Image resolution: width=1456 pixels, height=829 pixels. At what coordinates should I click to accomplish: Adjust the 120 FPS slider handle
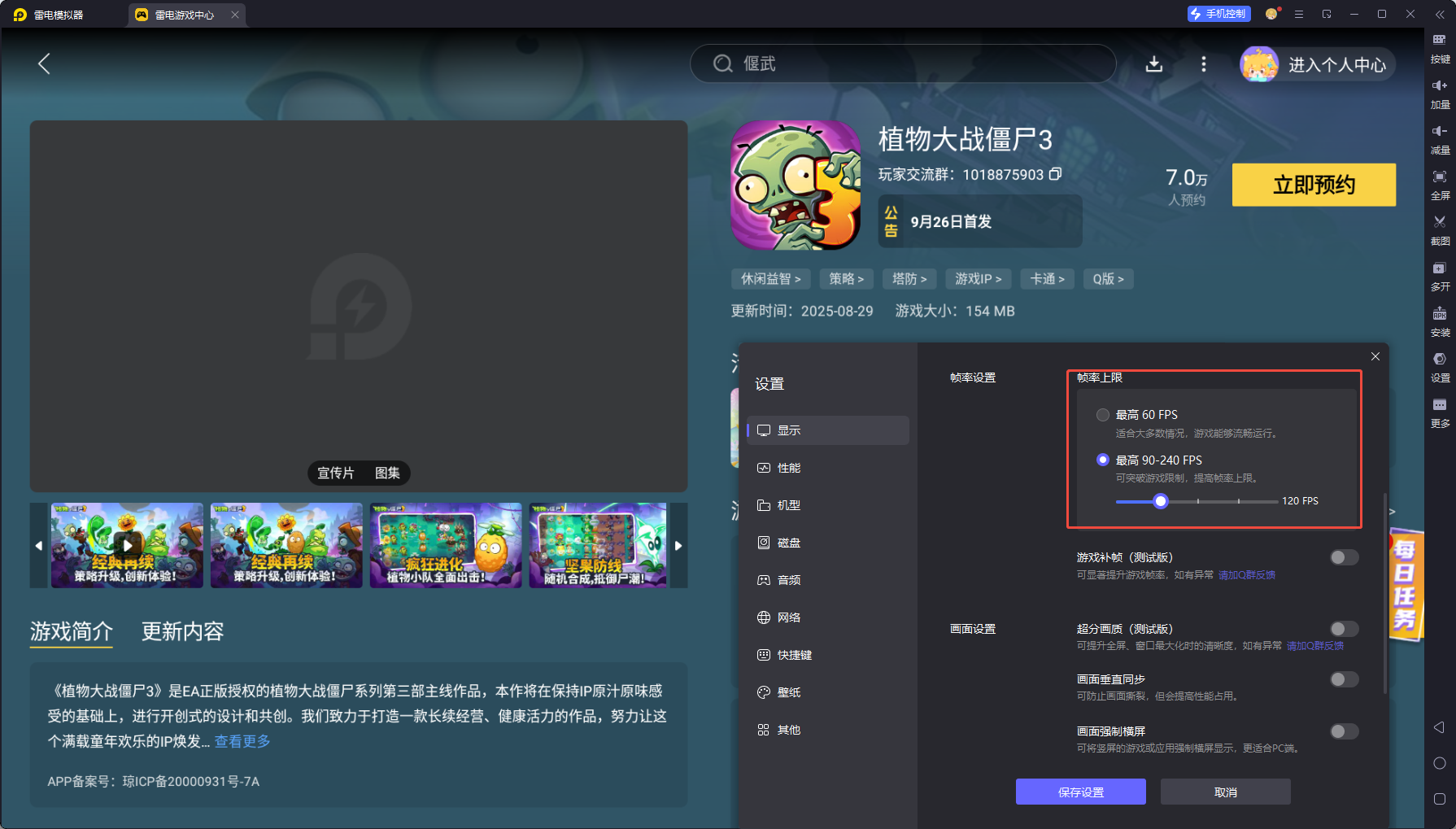[x=1161, y=501]
